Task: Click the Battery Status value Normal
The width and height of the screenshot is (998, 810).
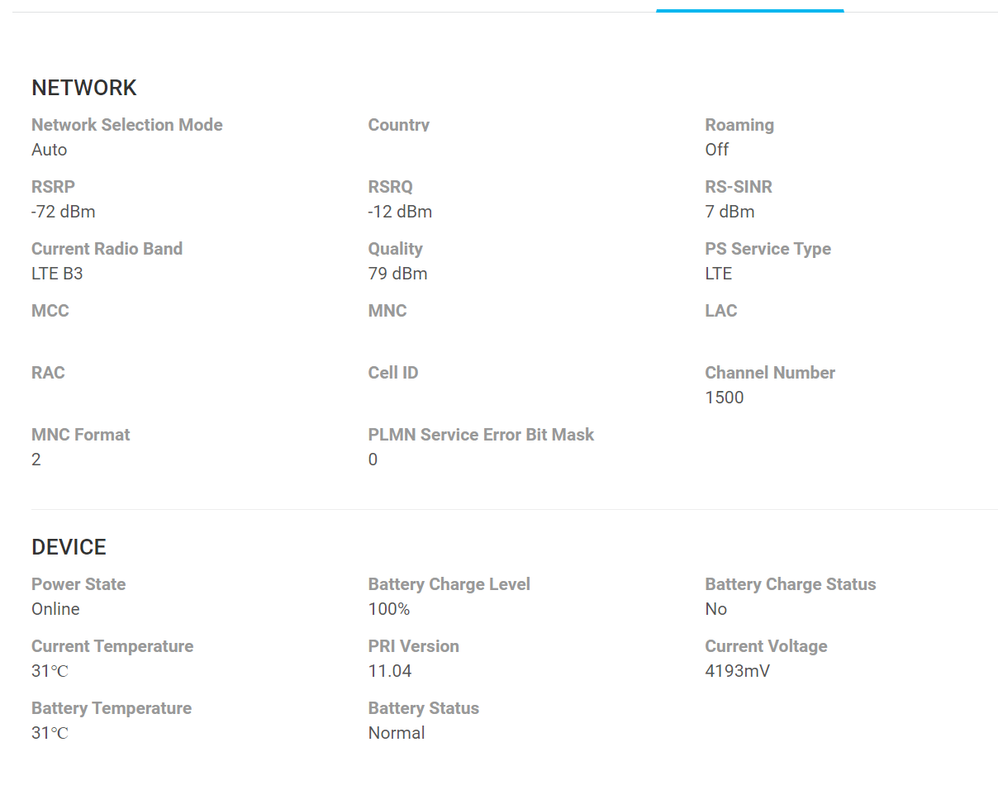Action: pyautogui.click(x=396, y=734)
